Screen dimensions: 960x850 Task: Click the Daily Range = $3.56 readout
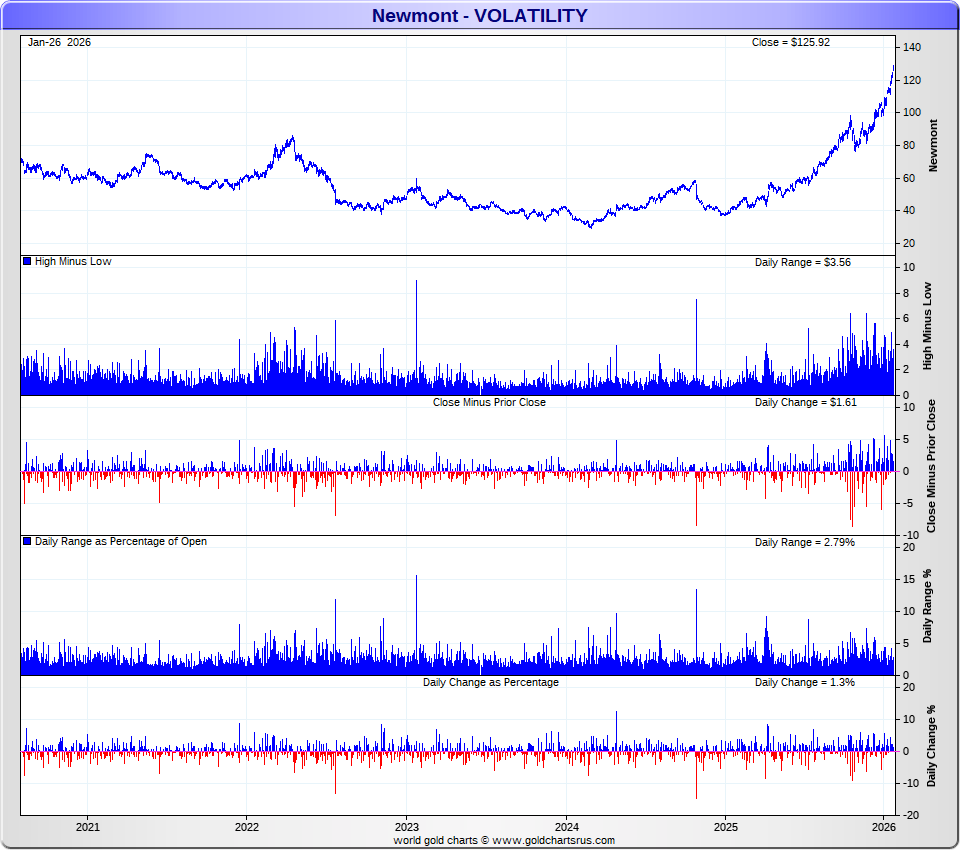[802, 262]
